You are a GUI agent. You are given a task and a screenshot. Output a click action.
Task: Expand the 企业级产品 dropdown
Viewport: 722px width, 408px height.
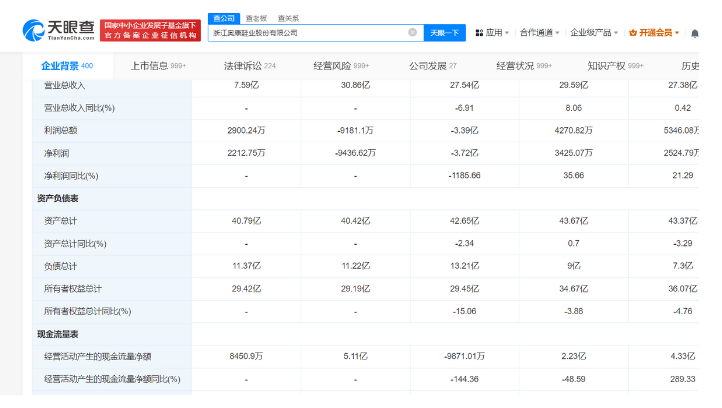click(592, 32)
